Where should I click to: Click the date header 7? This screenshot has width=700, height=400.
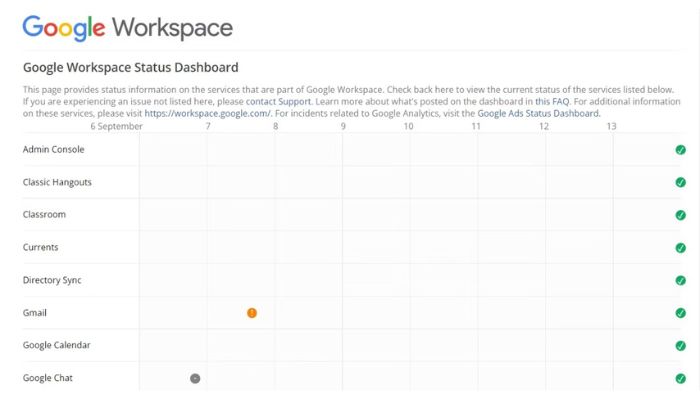click(x=208, y=126)
